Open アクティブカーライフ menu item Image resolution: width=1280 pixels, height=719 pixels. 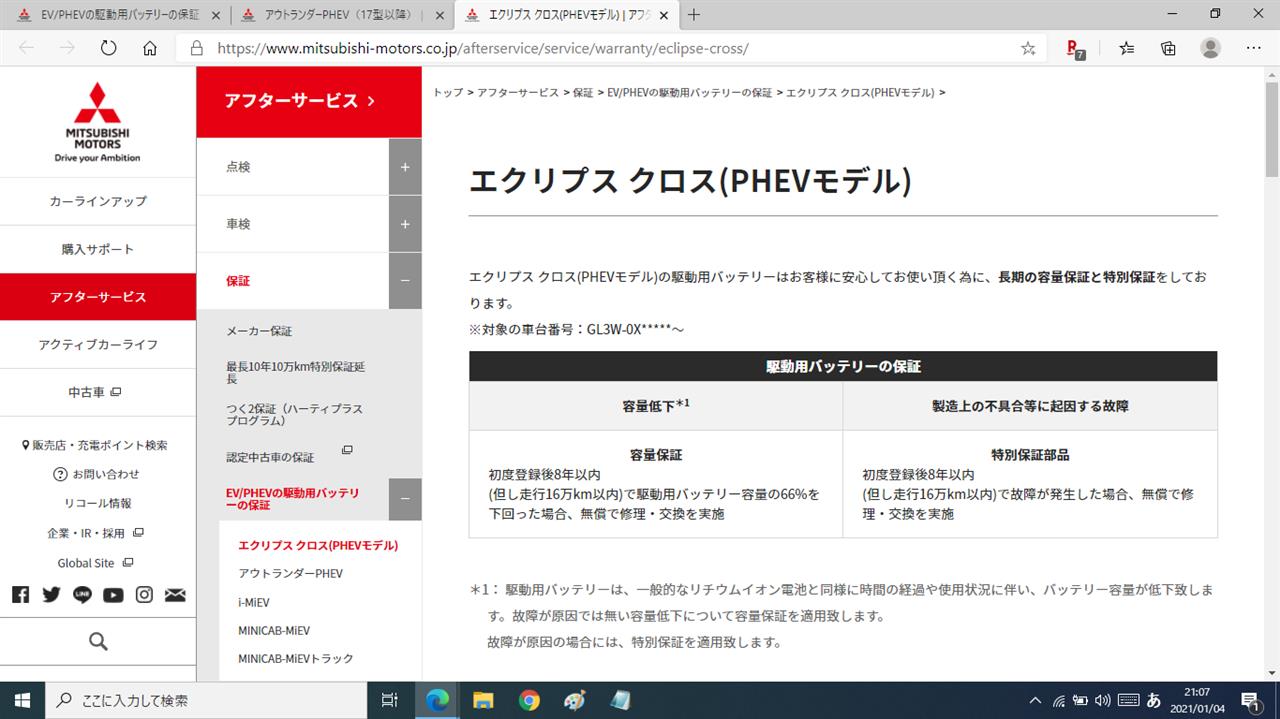coord(98,344)
